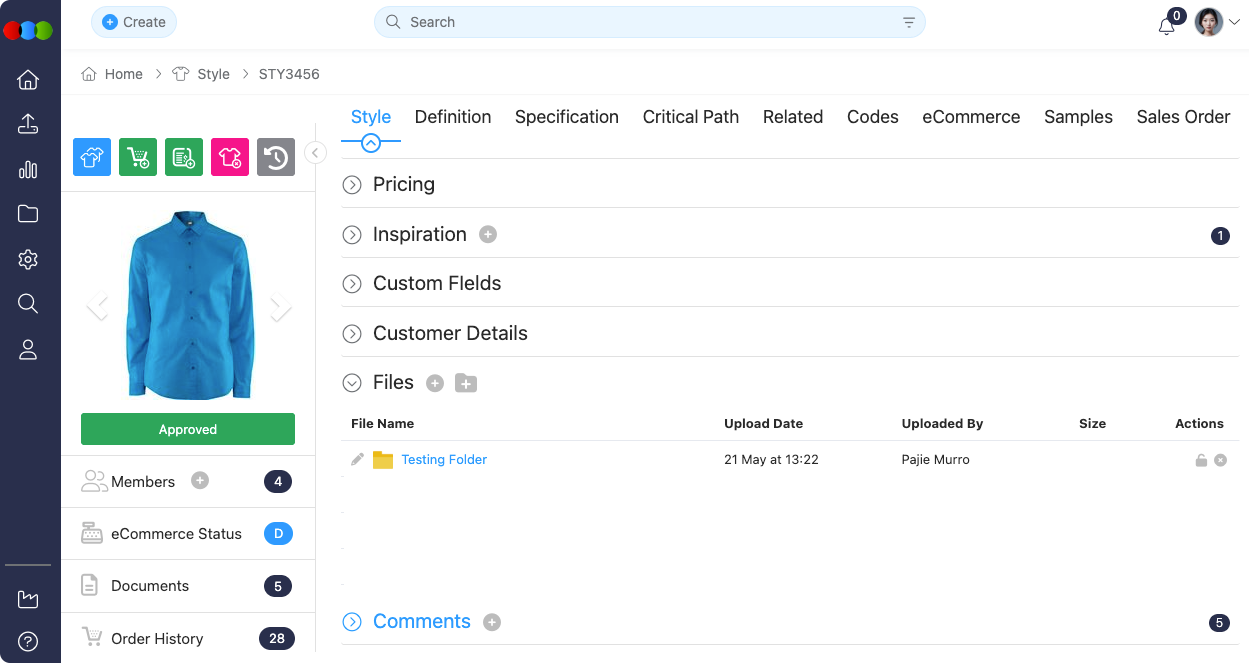Open the user avatar dropdown menu
The height and width of the screenshot is (663, 1249).
[1217, 22]
